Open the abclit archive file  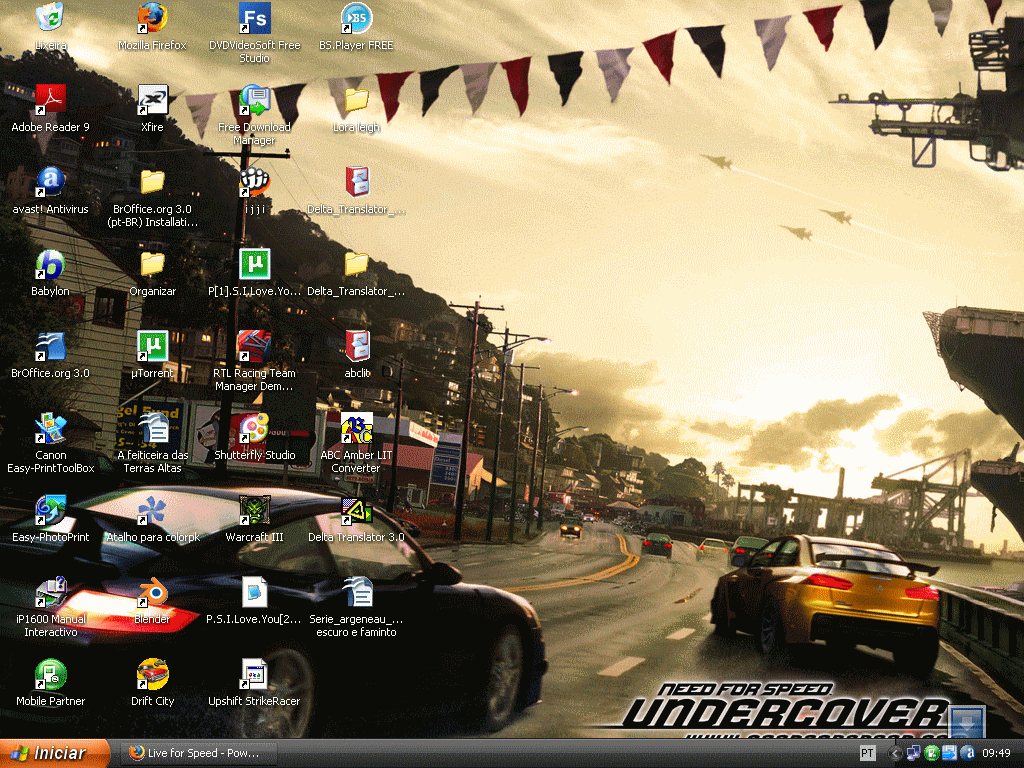tap(356, 345)
